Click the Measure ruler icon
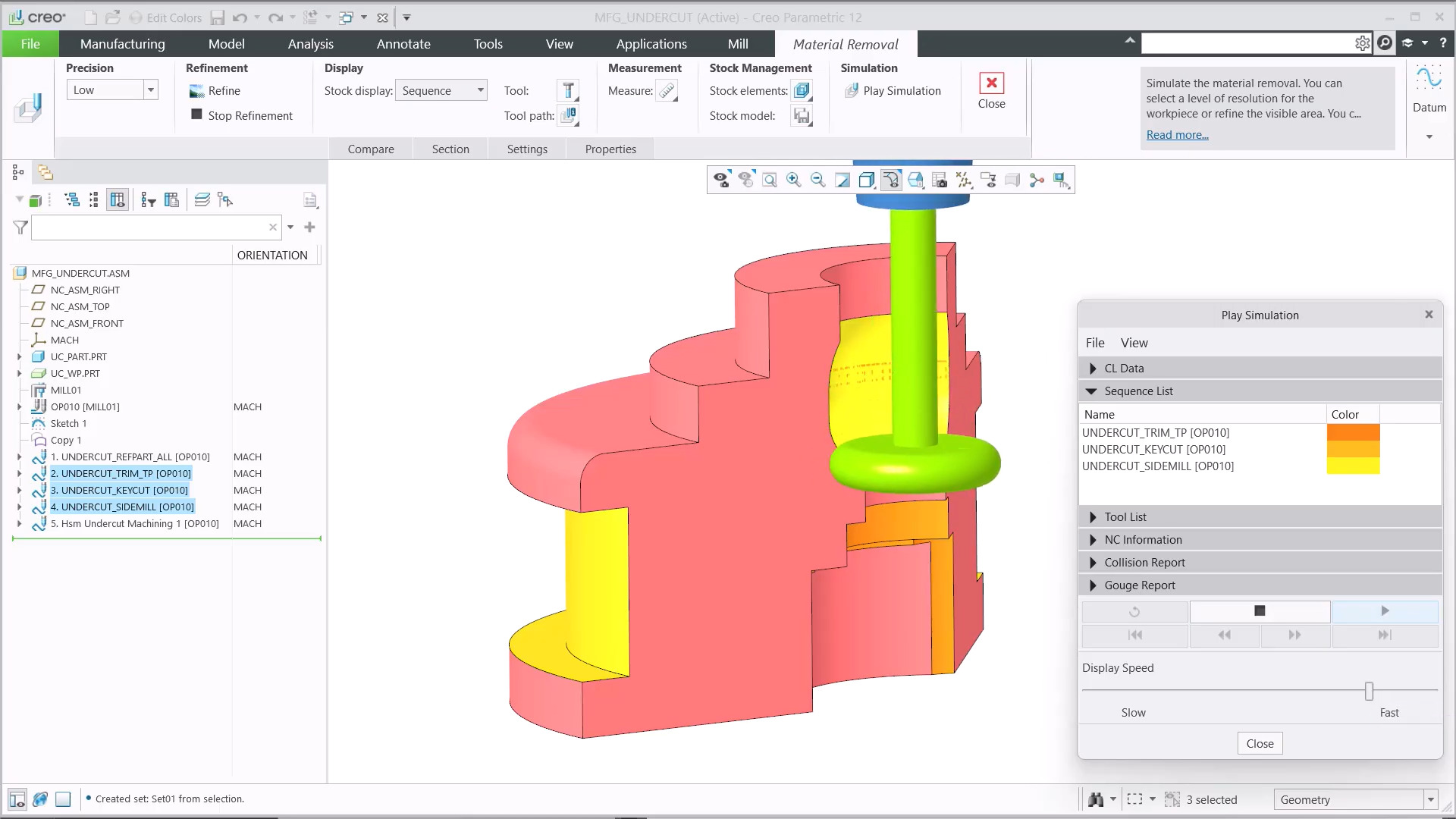This screenshot has width=1456, height=819. click(667, 91)
